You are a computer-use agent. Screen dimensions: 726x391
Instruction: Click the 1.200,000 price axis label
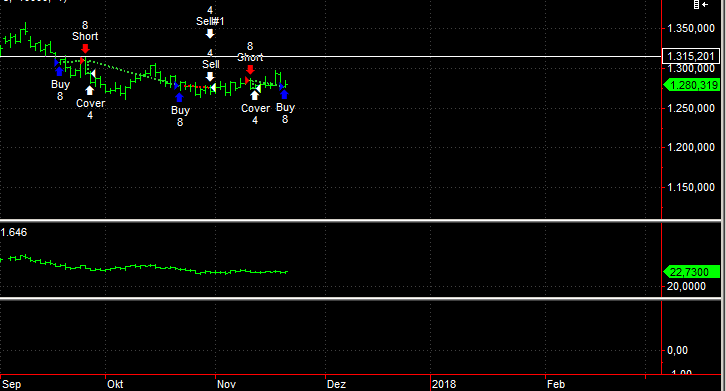[691, 148]
